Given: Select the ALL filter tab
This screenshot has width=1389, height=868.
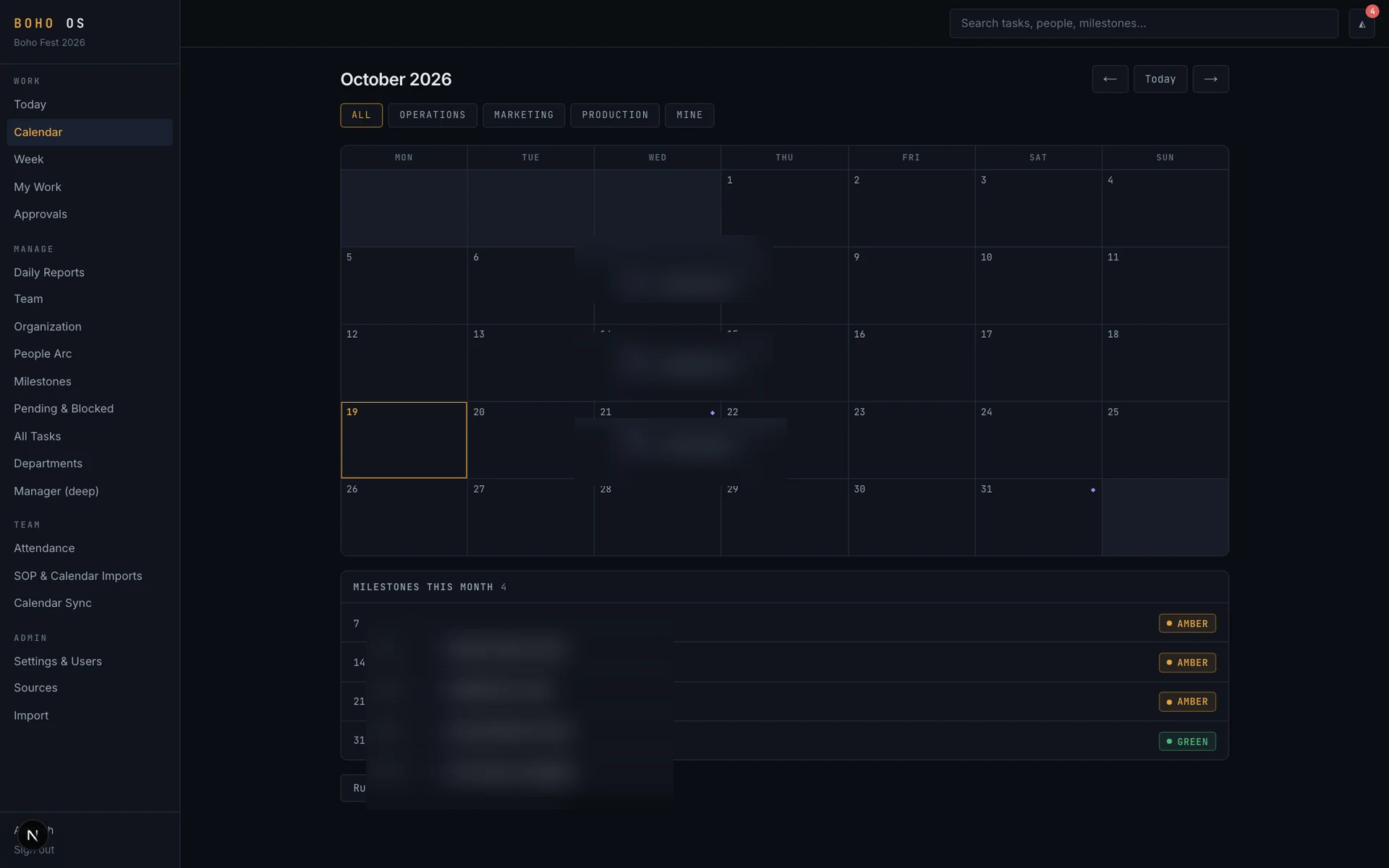Looking at the screenshot, I should coord(361,115).
